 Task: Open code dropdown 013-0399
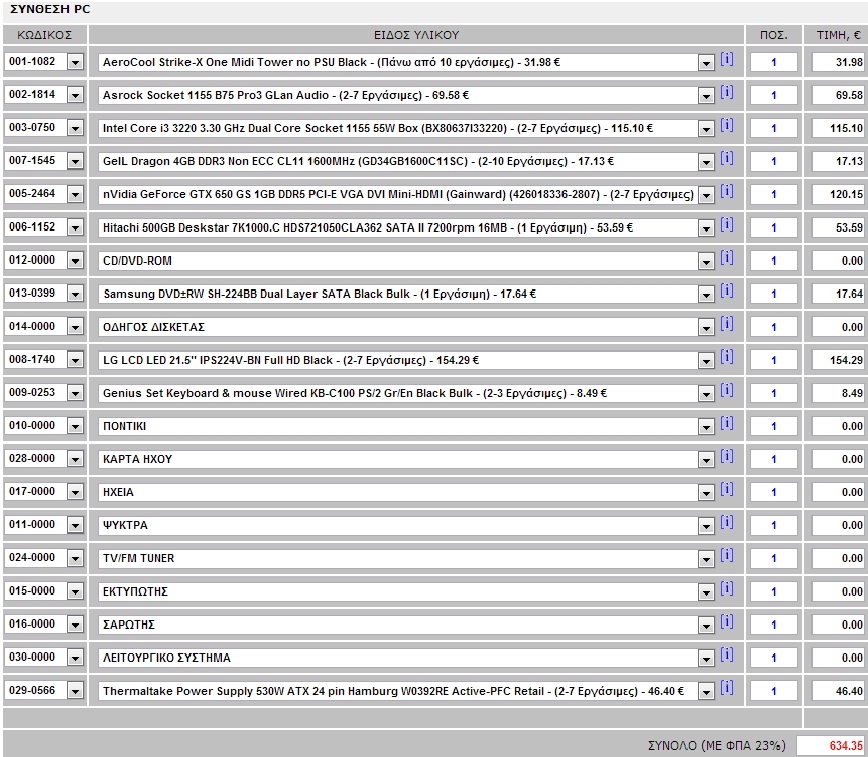(x=75, y=293)
